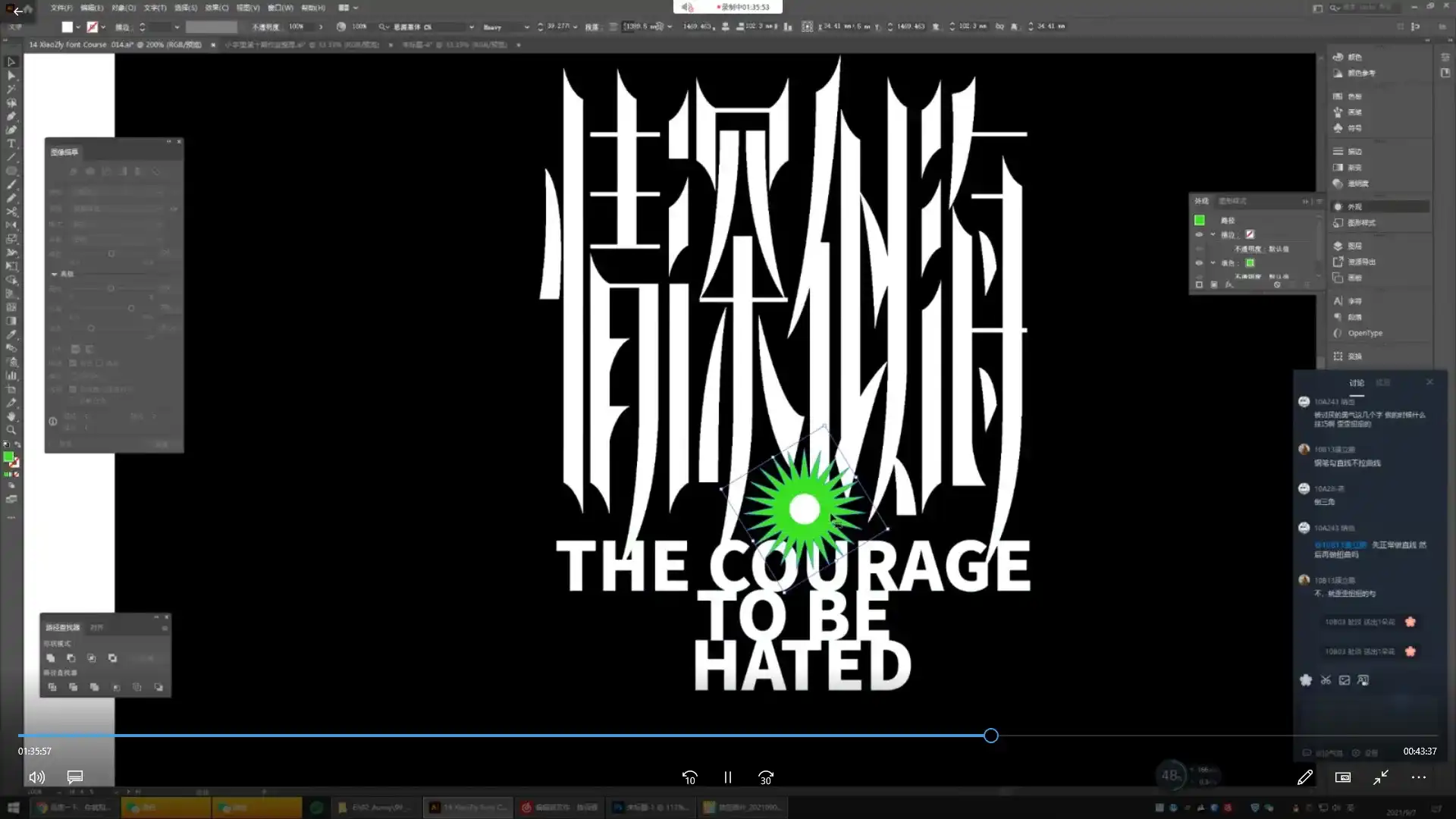Click the green fill swatch in Appearance panel
The image size is (1456, 819).
(1250, 263)
